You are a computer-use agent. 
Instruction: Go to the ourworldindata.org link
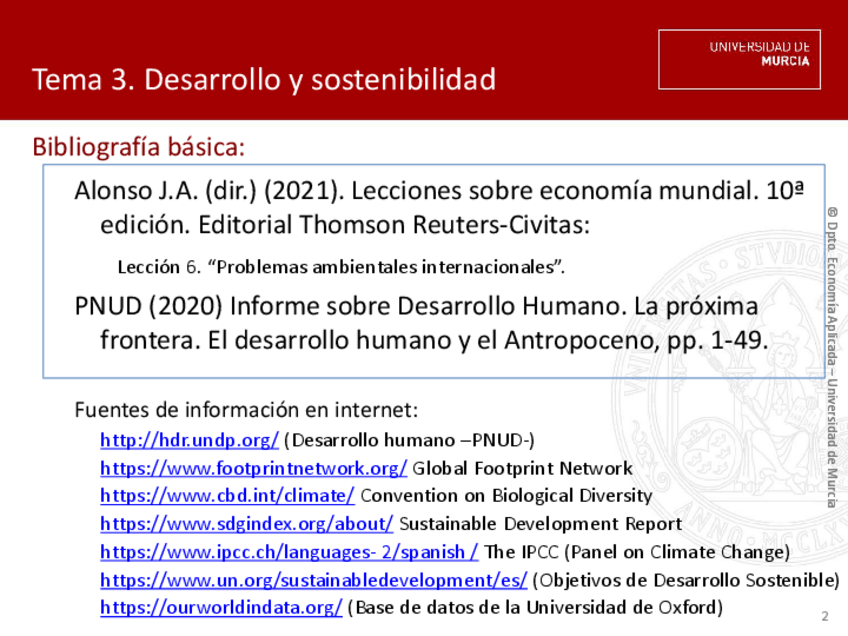(x=221, y=608)
